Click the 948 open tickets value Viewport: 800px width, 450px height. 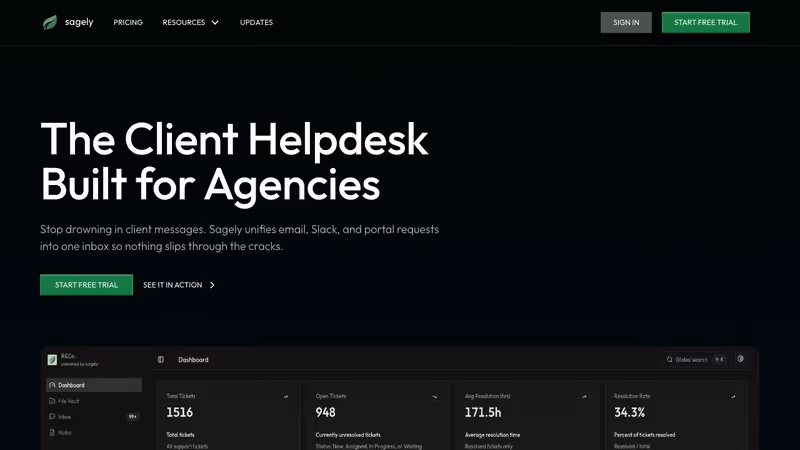(x=326, y=412)
